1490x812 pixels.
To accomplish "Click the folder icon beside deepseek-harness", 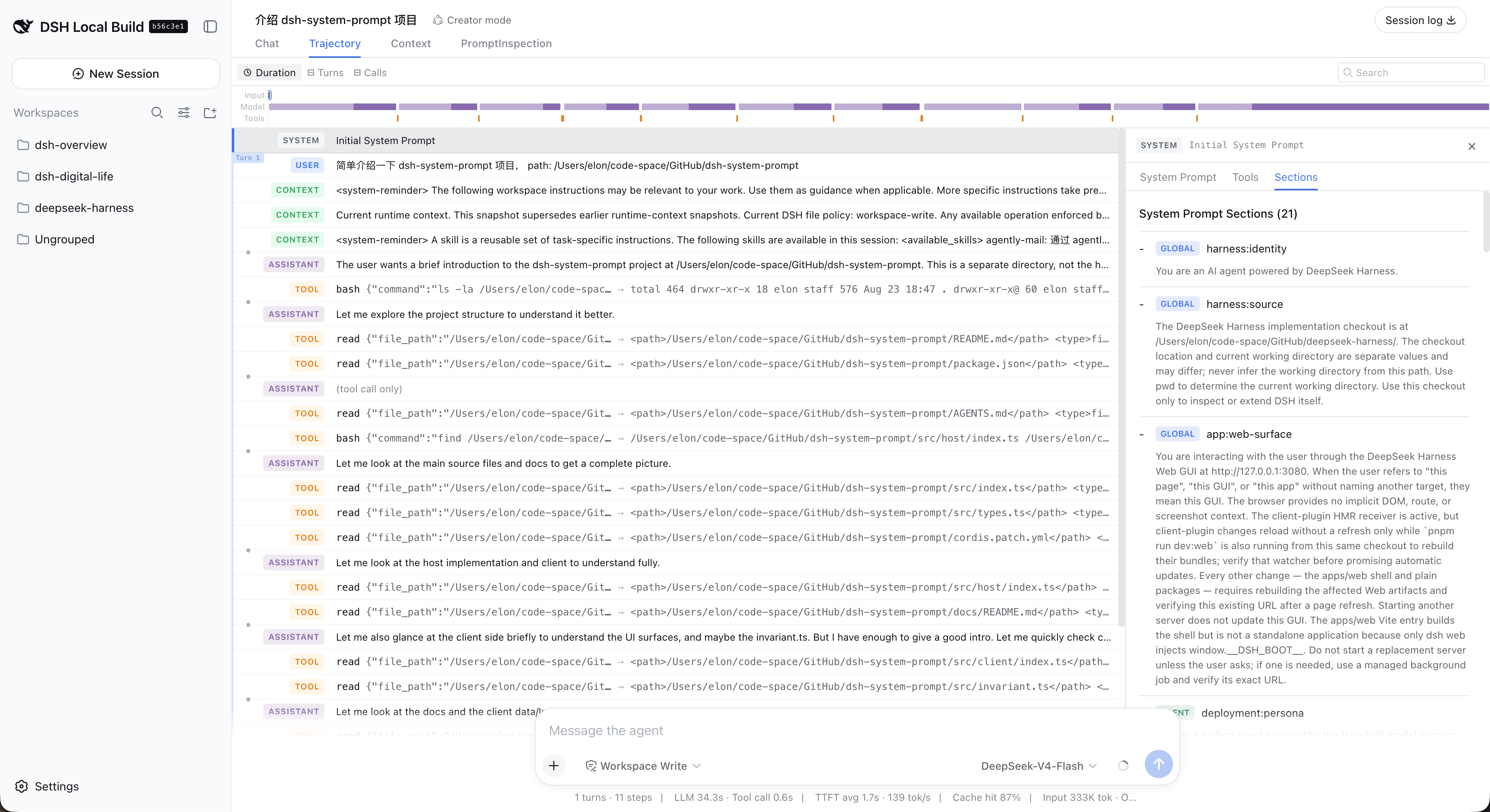I will [x=23, y=208].
